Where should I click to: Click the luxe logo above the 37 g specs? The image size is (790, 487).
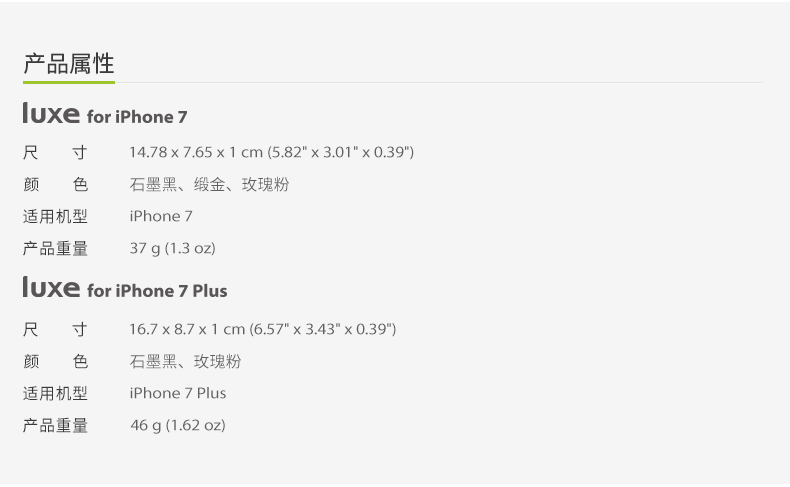(x=51, y=113)
